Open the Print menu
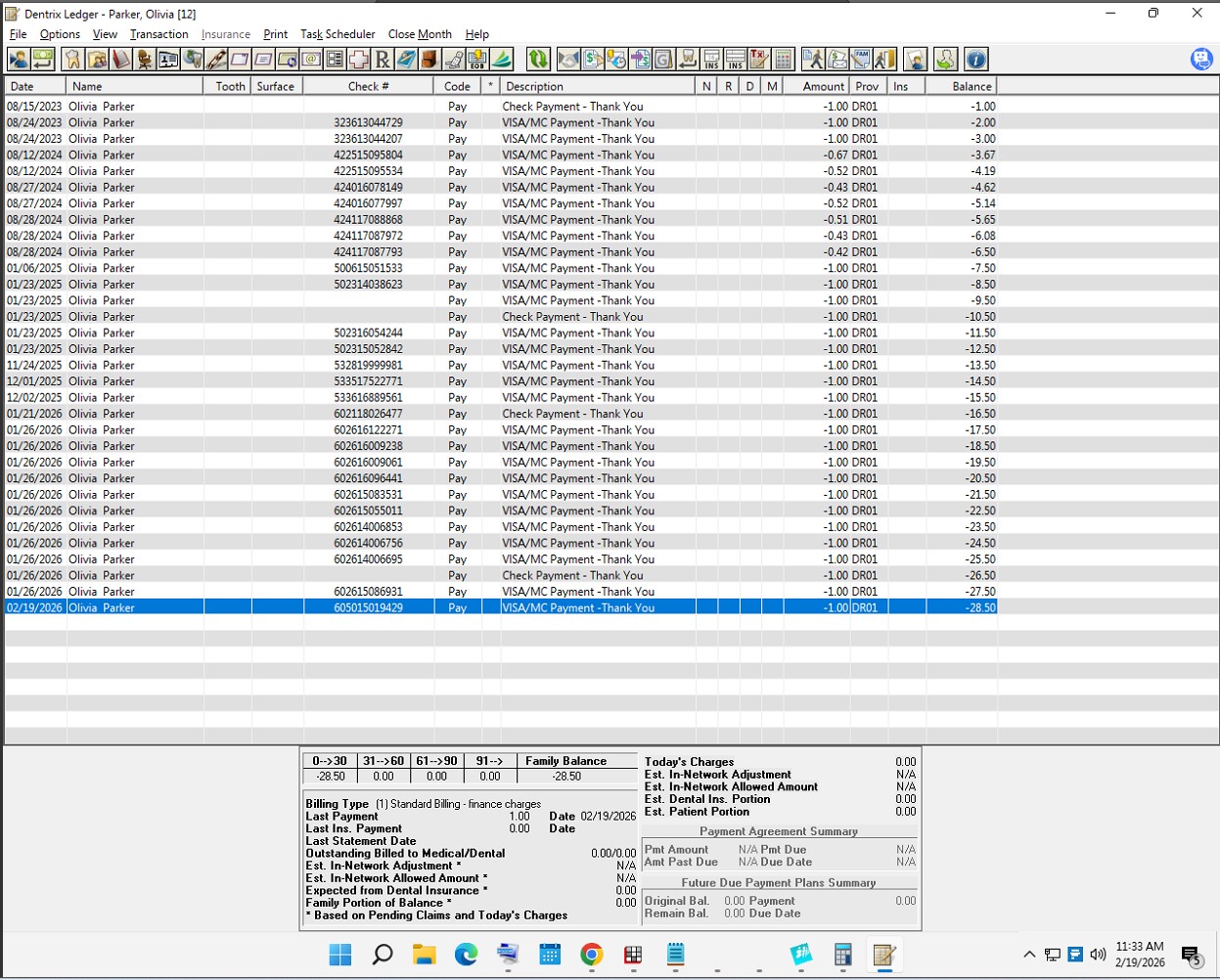Screen dimensions: 1220x980 275,34
